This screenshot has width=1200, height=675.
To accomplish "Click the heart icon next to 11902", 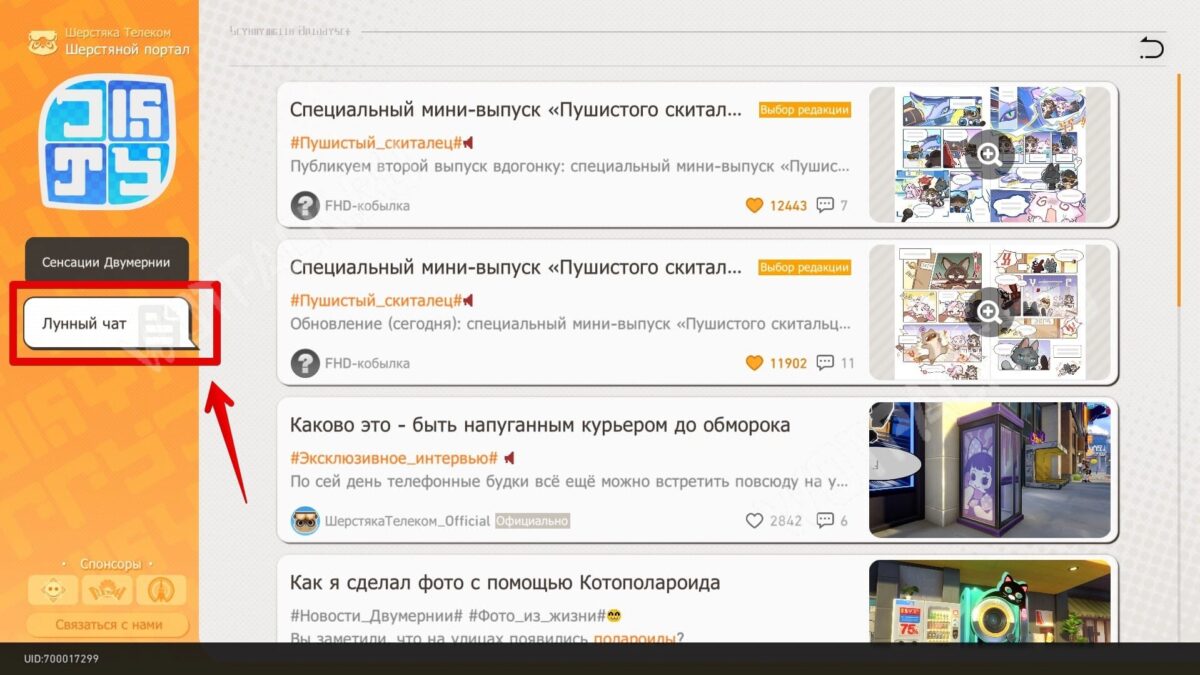I will (755, 363).
